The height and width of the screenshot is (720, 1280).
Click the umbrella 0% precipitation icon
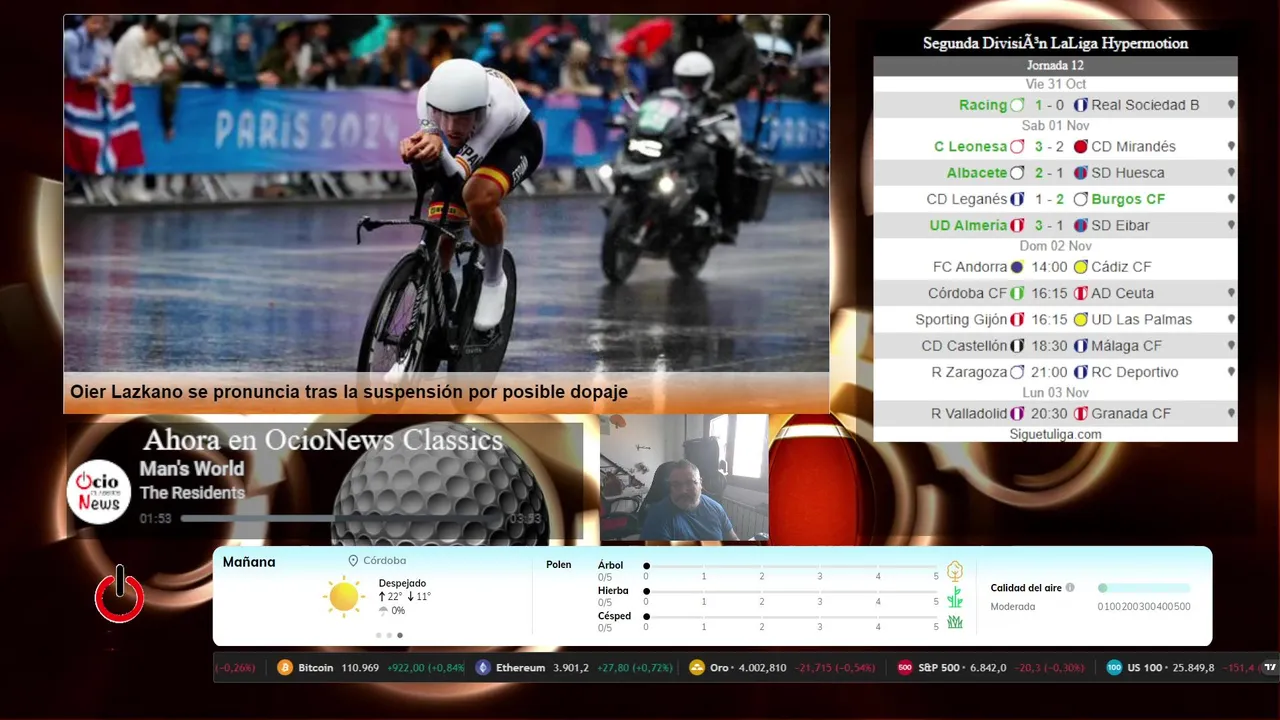[384, 611]
